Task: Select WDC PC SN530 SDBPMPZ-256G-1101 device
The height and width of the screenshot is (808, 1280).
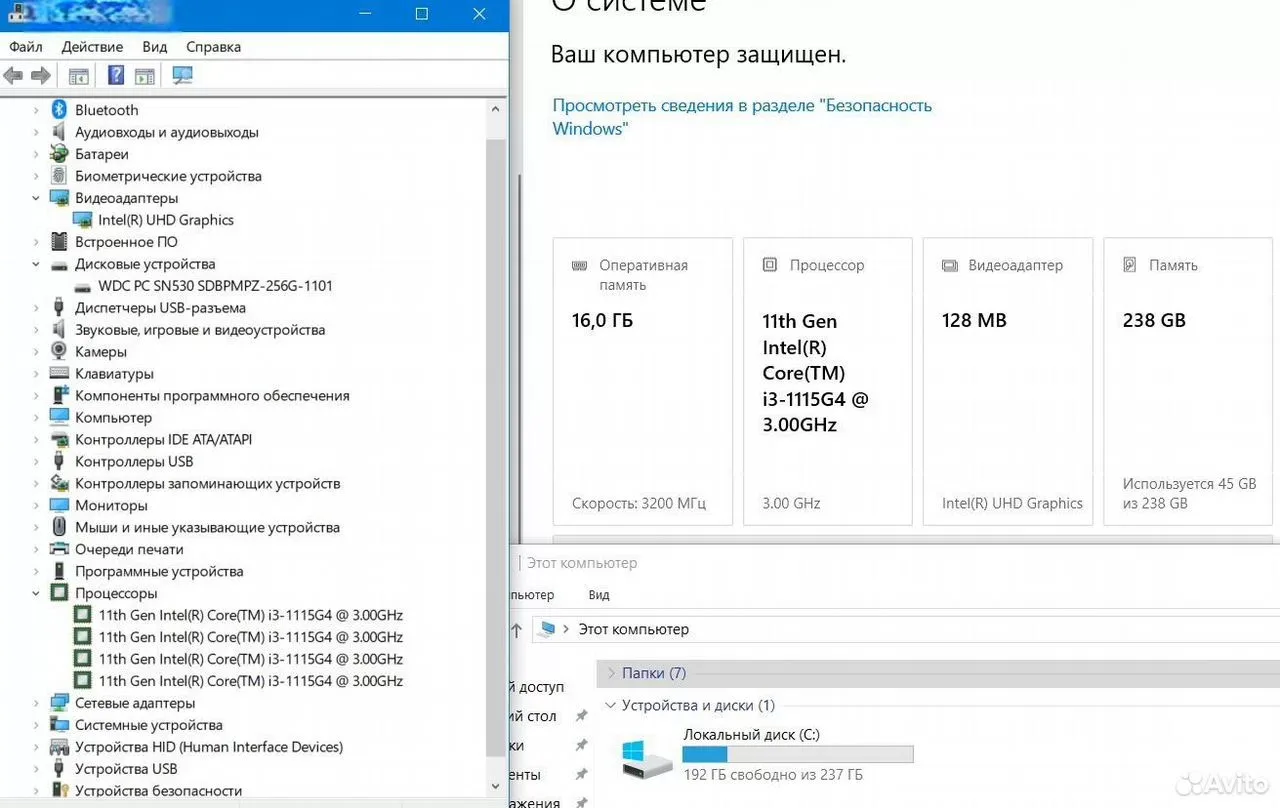Action: tap(215, 286)
